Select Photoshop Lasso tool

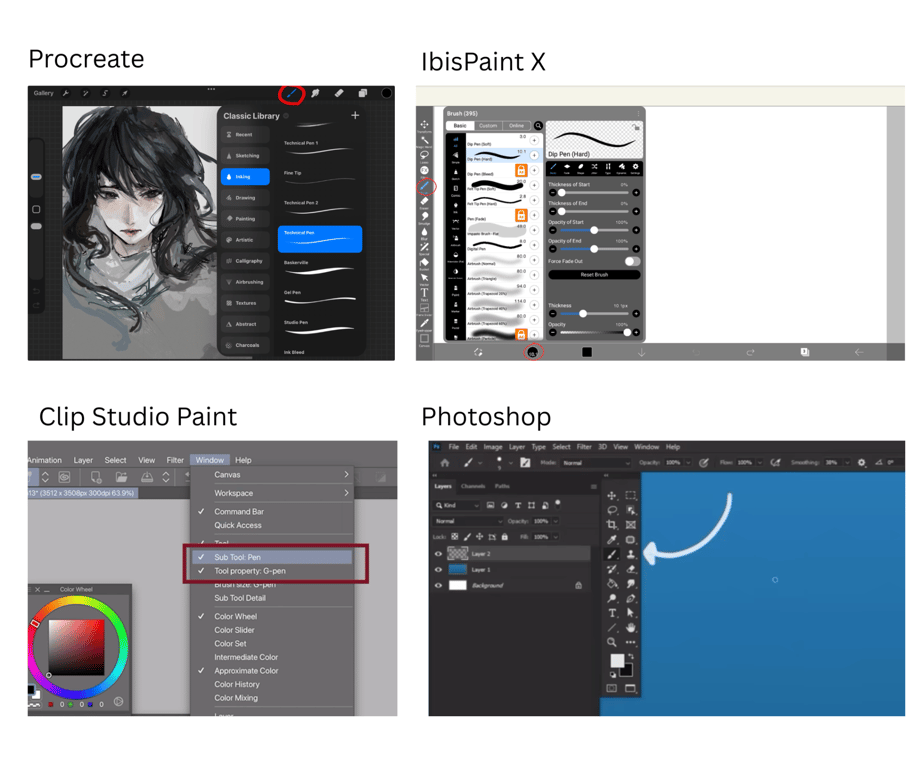611,510
